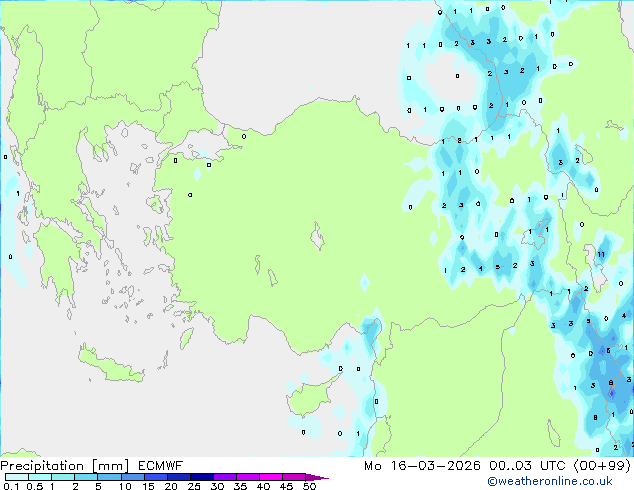Click the 0.5–1 mm legend swatch
Image resolution: width=634 pixels, height=490 pixels.
(40, 477)
